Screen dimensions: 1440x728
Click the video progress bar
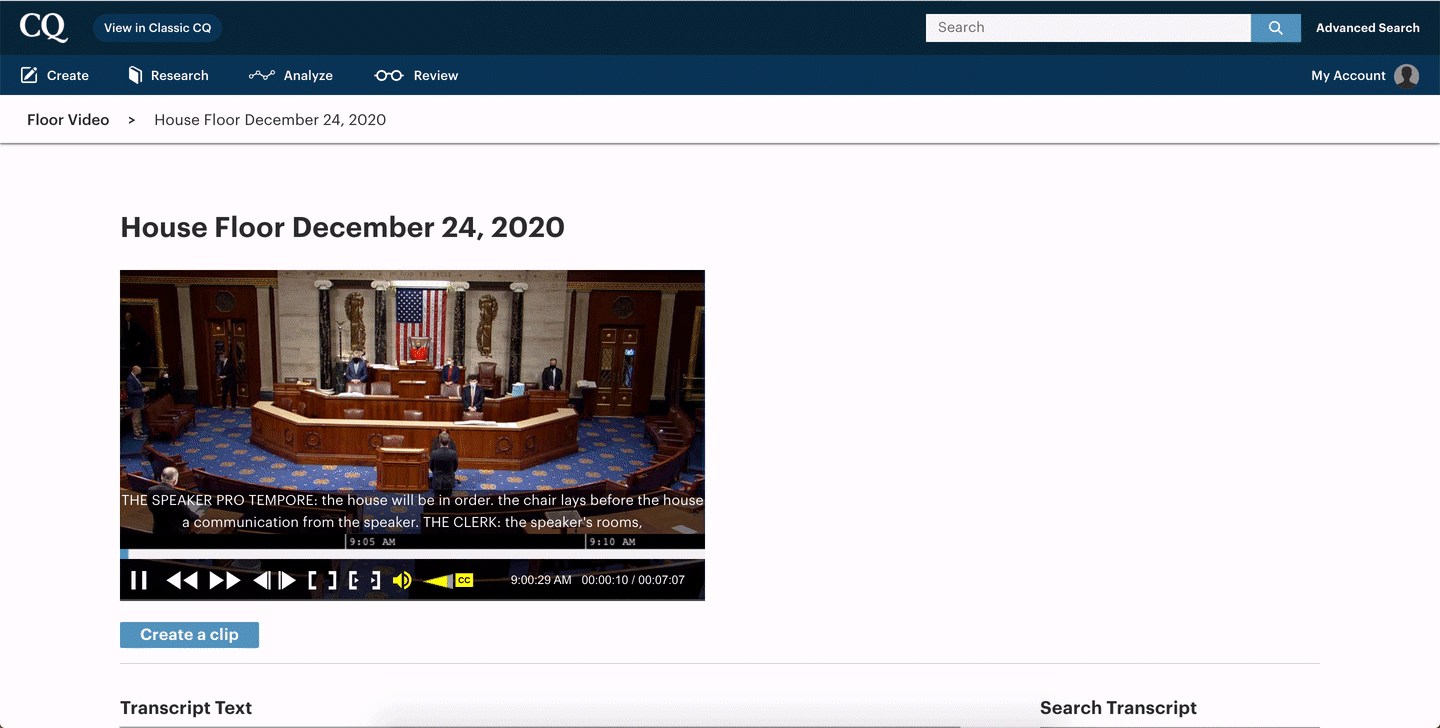tap(412, 554)
